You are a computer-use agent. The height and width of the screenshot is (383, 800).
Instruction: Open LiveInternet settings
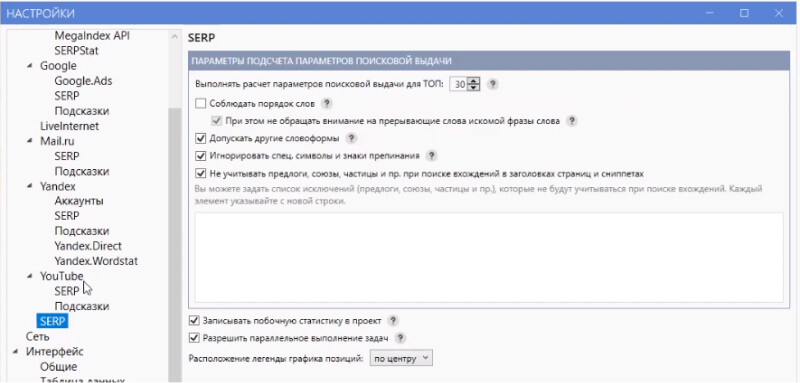coord(69,126)
